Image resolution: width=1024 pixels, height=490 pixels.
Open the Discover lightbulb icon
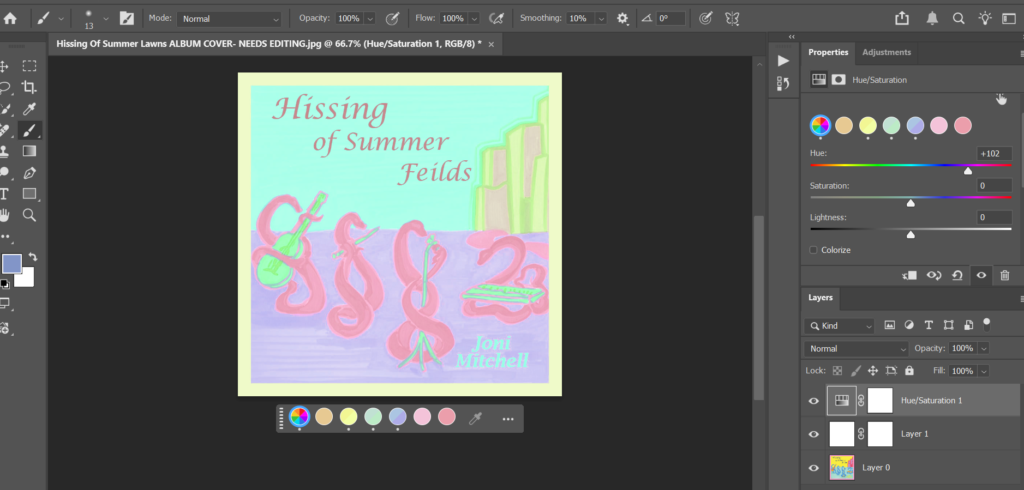coord(985,18)
